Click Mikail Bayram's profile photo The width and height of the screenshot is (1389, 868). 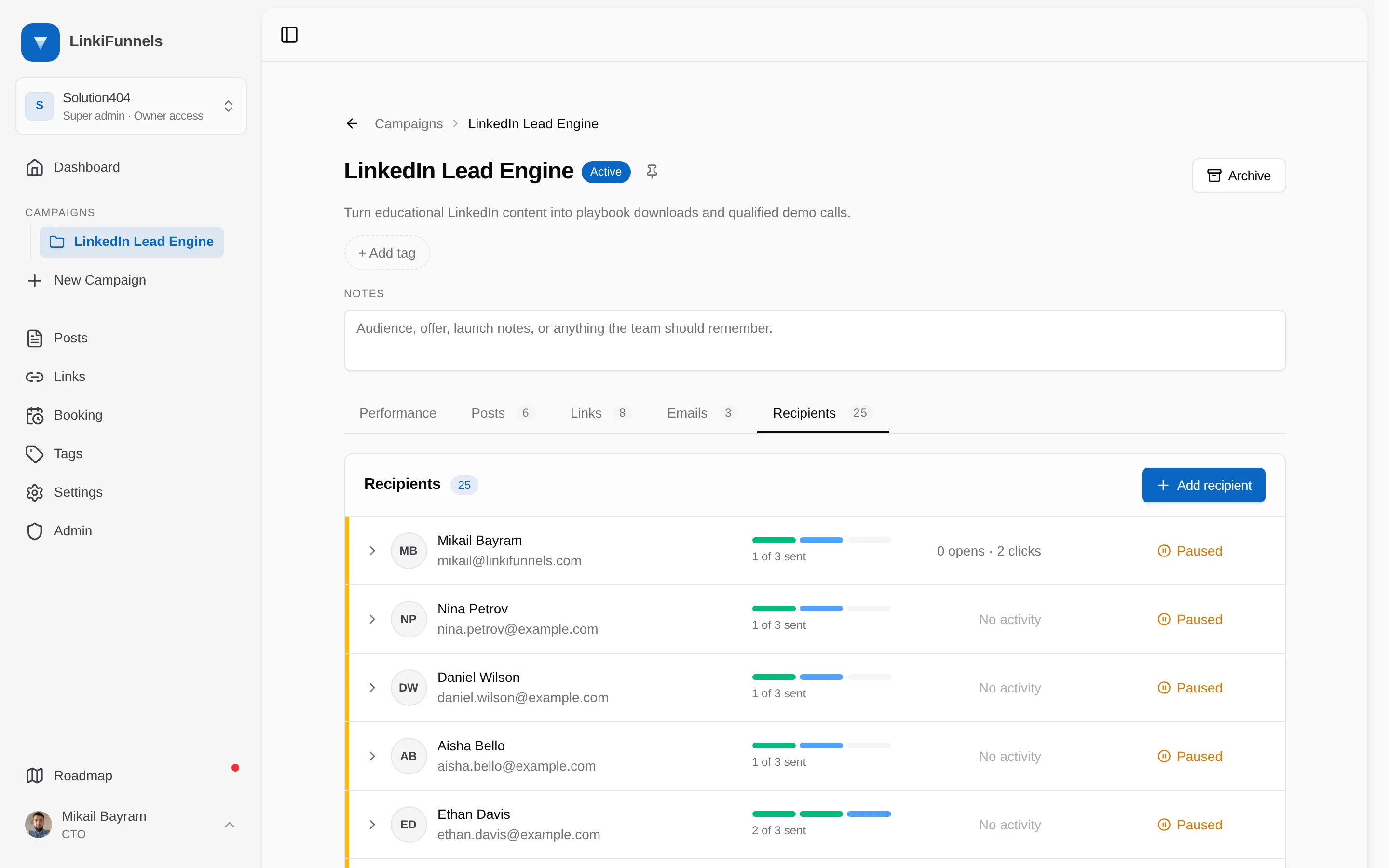pos(39,825)
